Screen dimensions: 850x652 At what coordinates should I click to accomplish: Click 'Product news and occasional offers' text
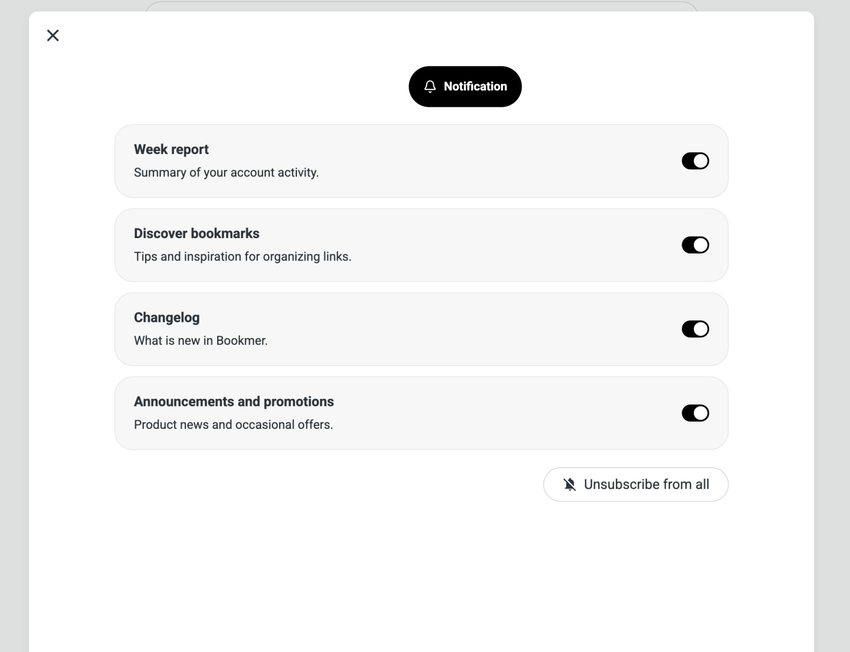pos(233,425)
